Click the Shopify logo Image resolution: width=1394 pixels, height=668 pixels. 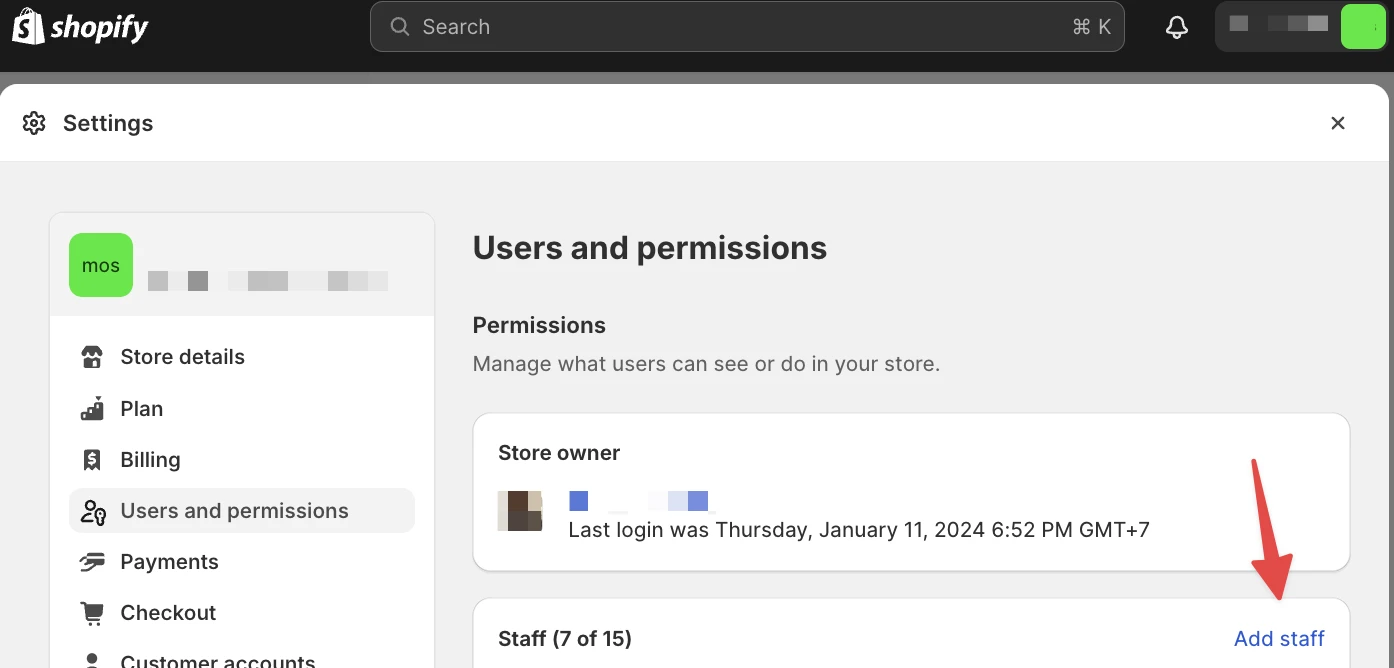[80, 27]
